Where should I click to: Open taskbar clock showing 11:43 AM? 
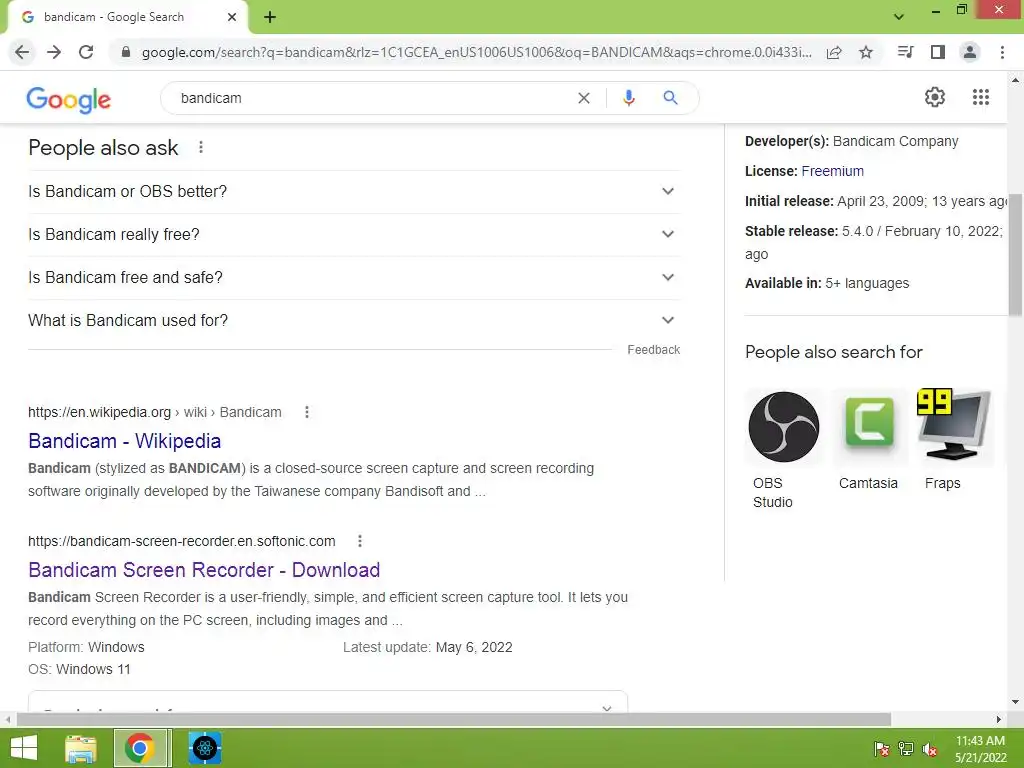pos(980,748)
